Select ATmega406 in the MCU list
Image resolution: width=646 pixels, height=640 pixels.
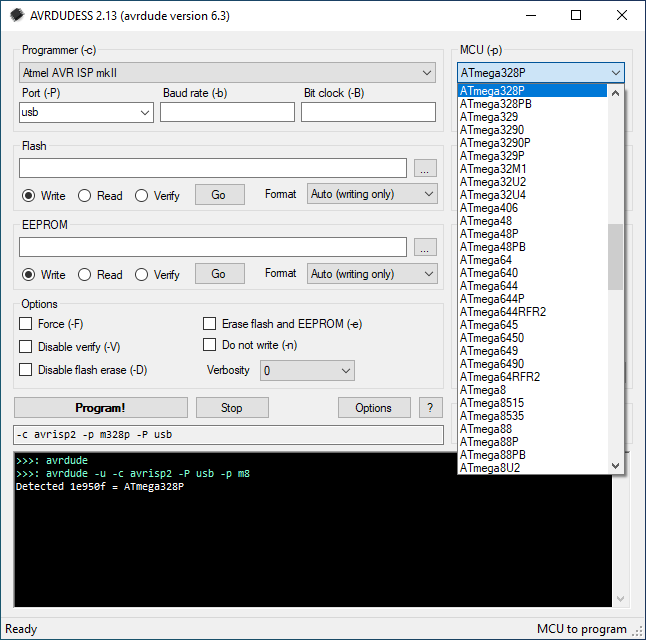click(x=532, y=208)
